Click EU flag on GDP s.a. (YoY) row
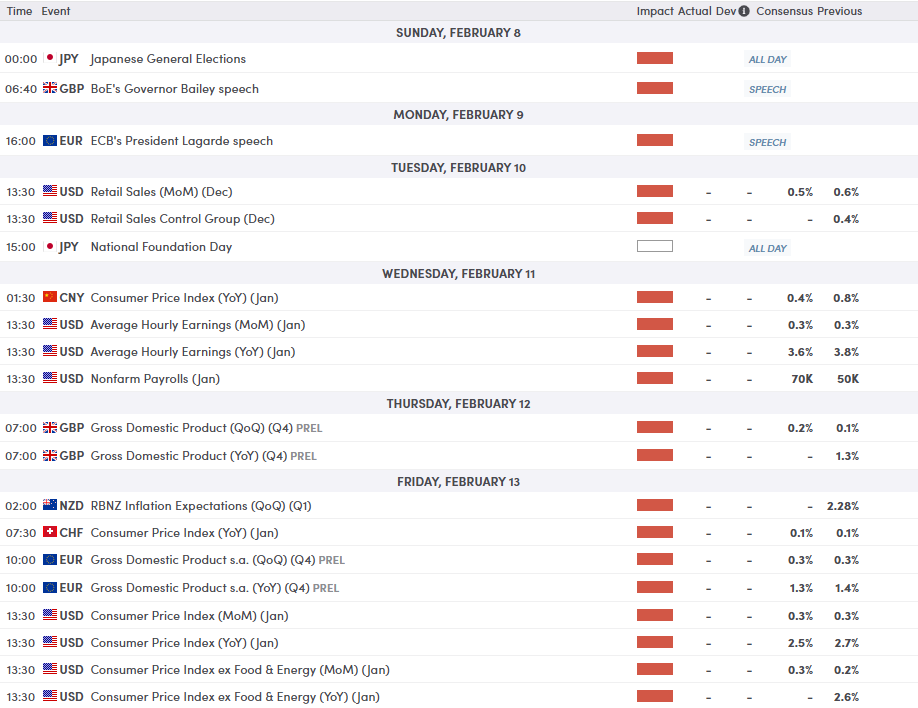The image size is (918, 708). [x=50, y=587]
